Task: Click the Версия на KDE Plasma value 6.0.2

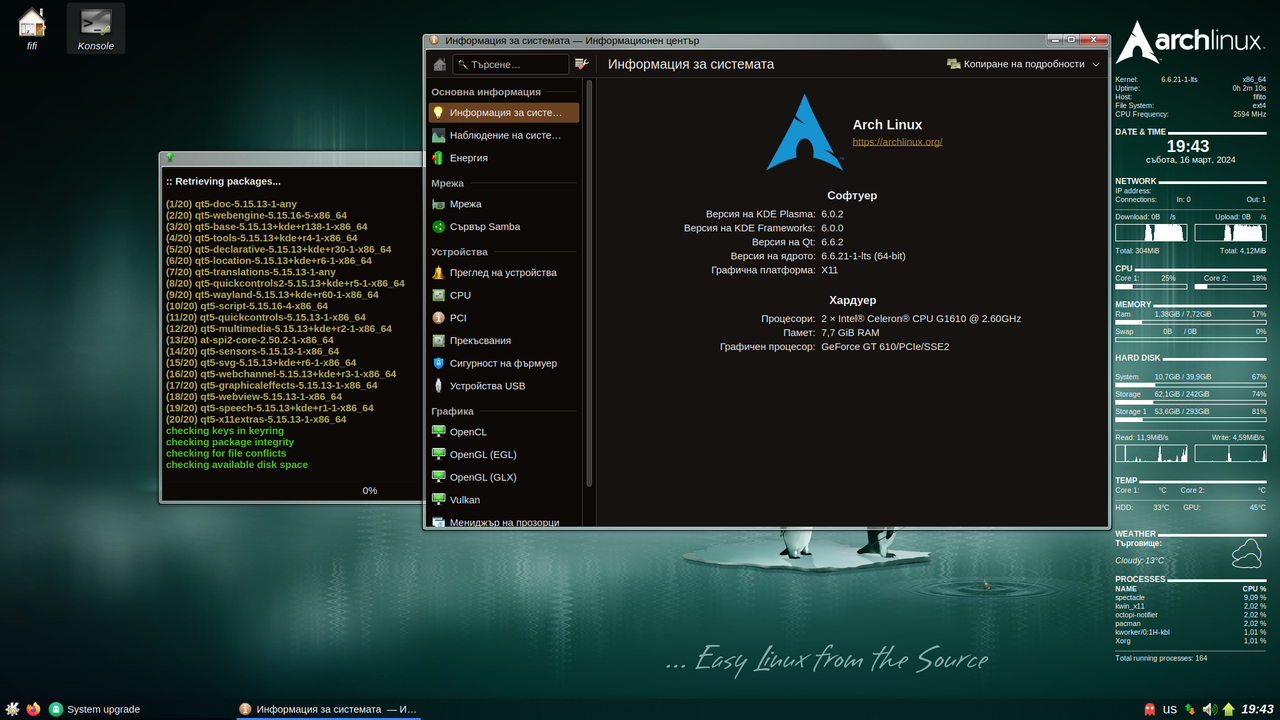Action: tap(832, 214)
